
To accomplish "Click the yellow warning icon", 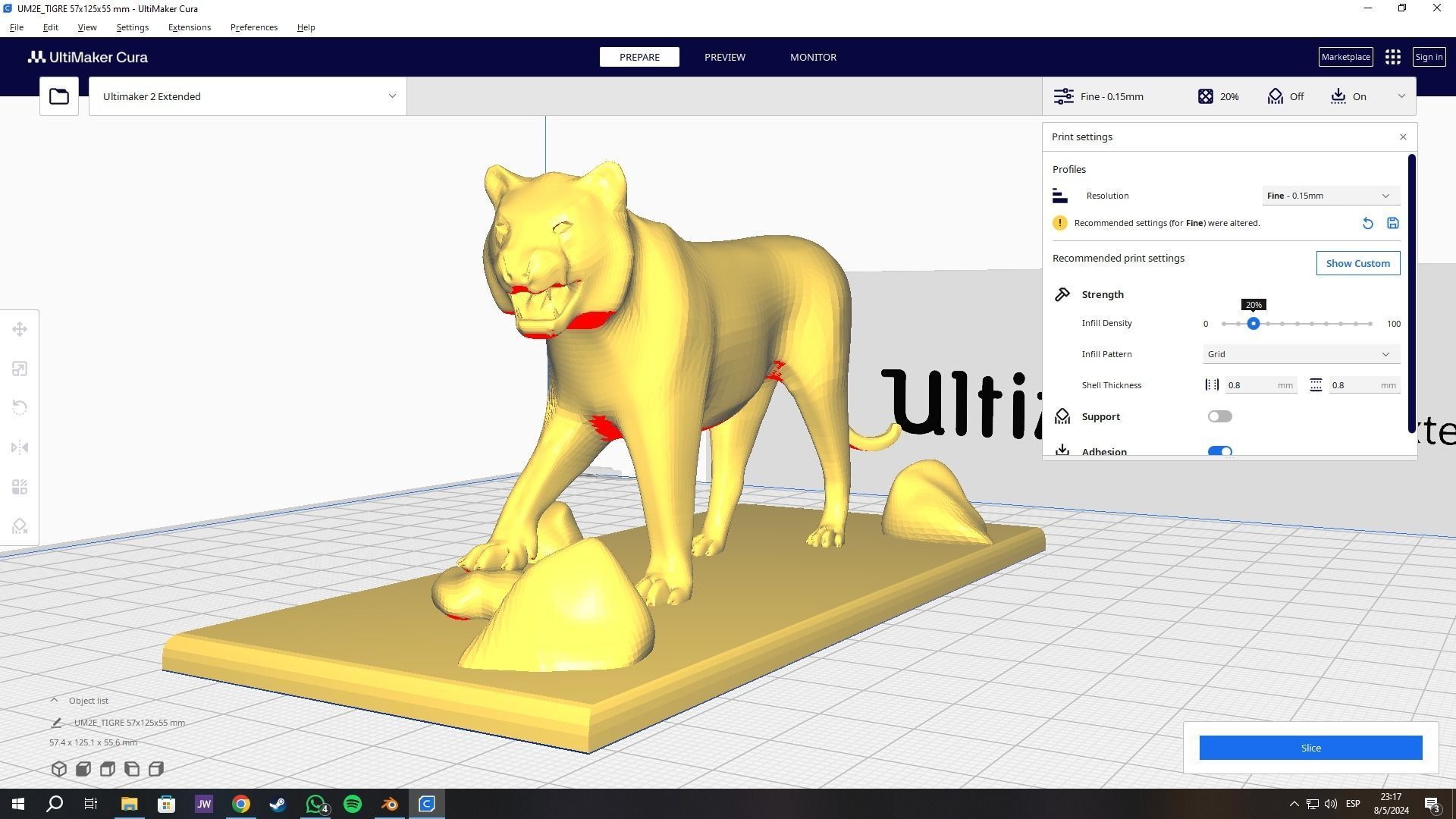I will (x=1060, y=223).
